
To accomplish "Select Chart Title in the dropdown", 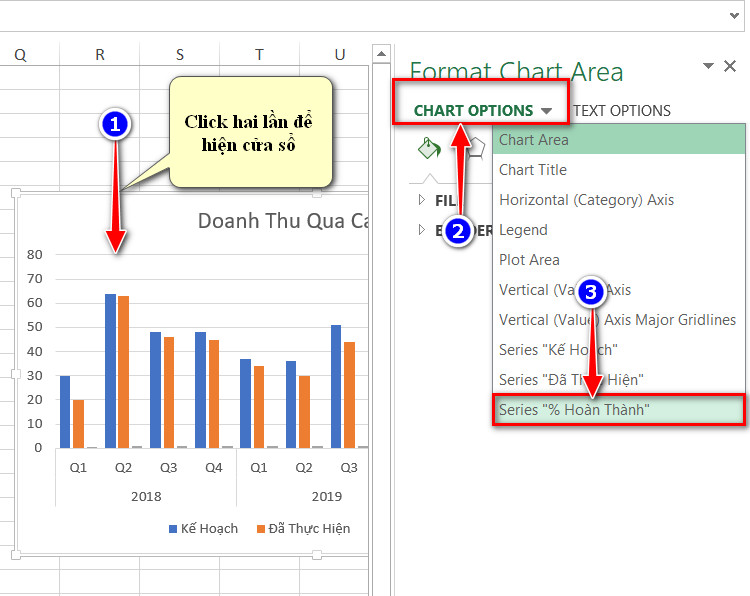I will point(618,170).
